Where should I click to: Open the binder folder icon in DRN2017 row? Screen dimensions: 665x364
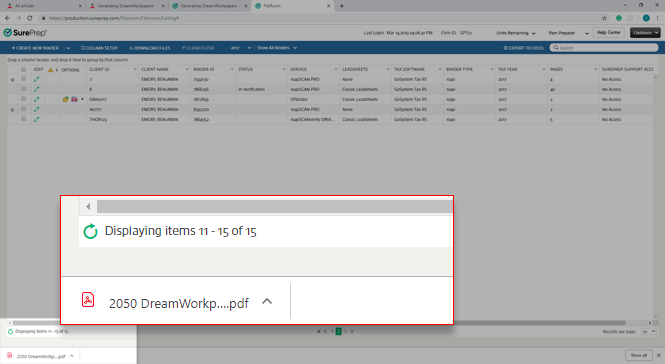click(65, 99)
